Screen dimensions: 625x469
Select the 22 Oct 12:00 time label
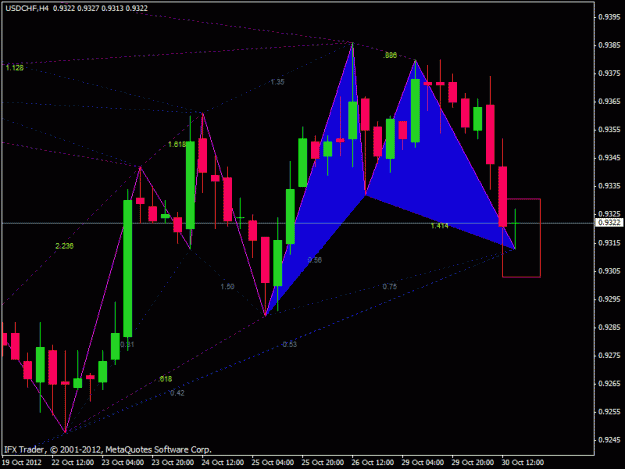pyautogui.click(x=73, y=462)
